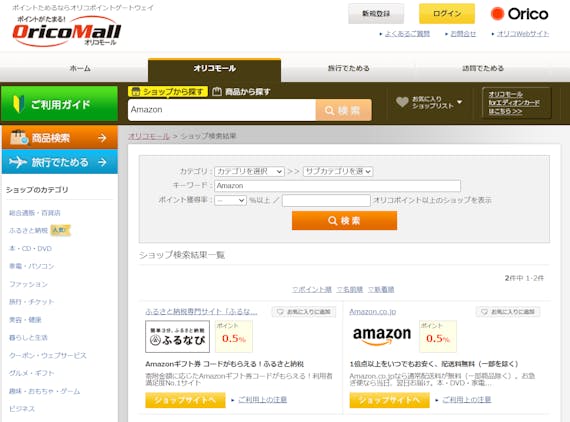The height and width of the screenshot is (422, 570).
Task: Select the 総合通販・百貨店 category
Action: click(x=35, y=213)
